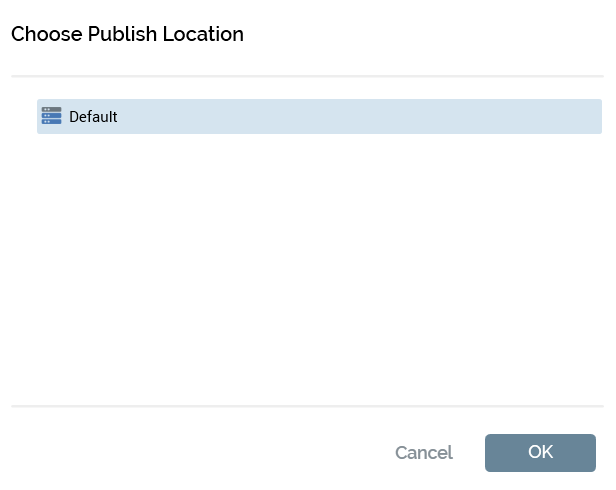Click the middle of the Default row
The image size is (616, 490).
(x=319, y=117)
